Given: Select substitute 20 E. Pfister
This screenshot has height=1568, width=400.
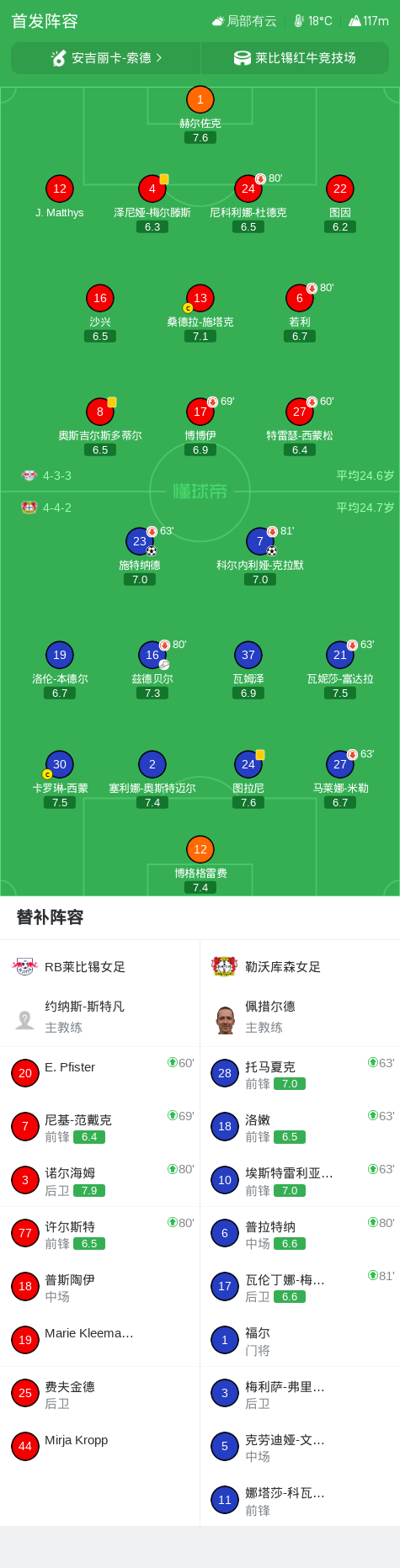Looking at the screenshot, I should click(99, 1073).
